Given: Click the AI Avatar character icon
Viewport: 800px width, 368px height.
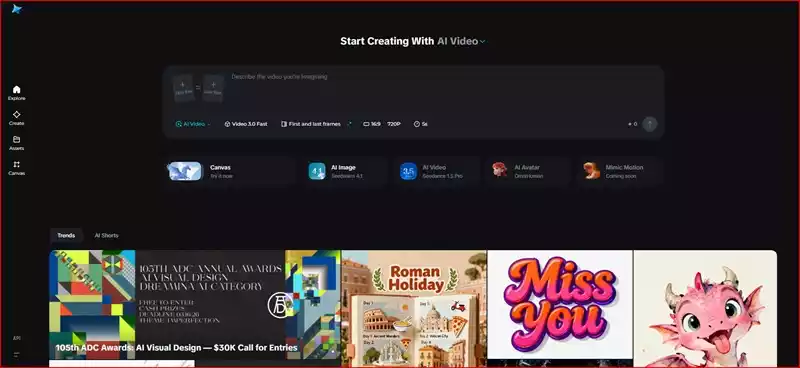Looking at the screenshot, I should point(499,170).
